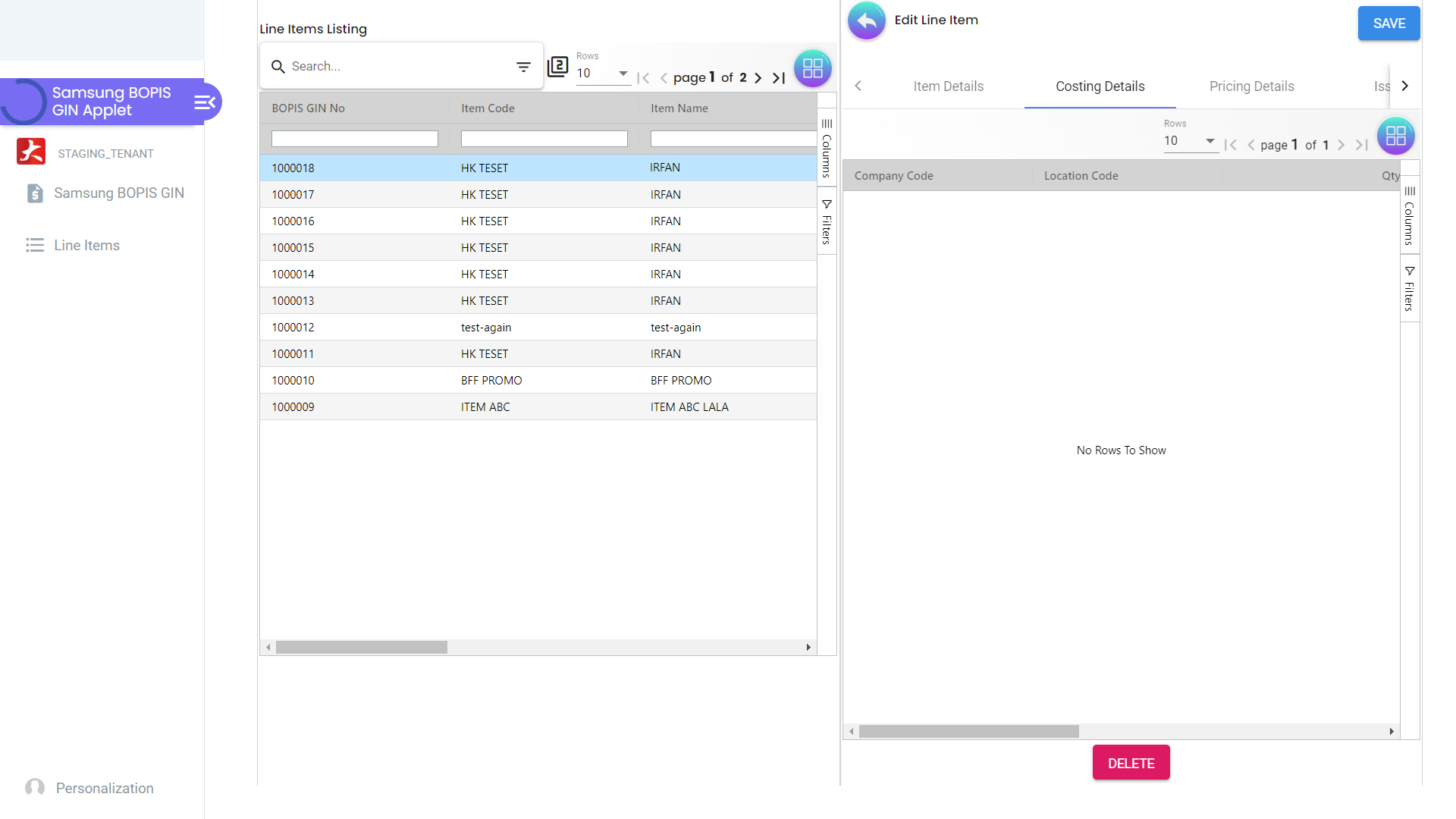Click the back arrow beside Edit Line Item
The width and height of the screenshot is (1456, 819).
[x=866, y=21]
